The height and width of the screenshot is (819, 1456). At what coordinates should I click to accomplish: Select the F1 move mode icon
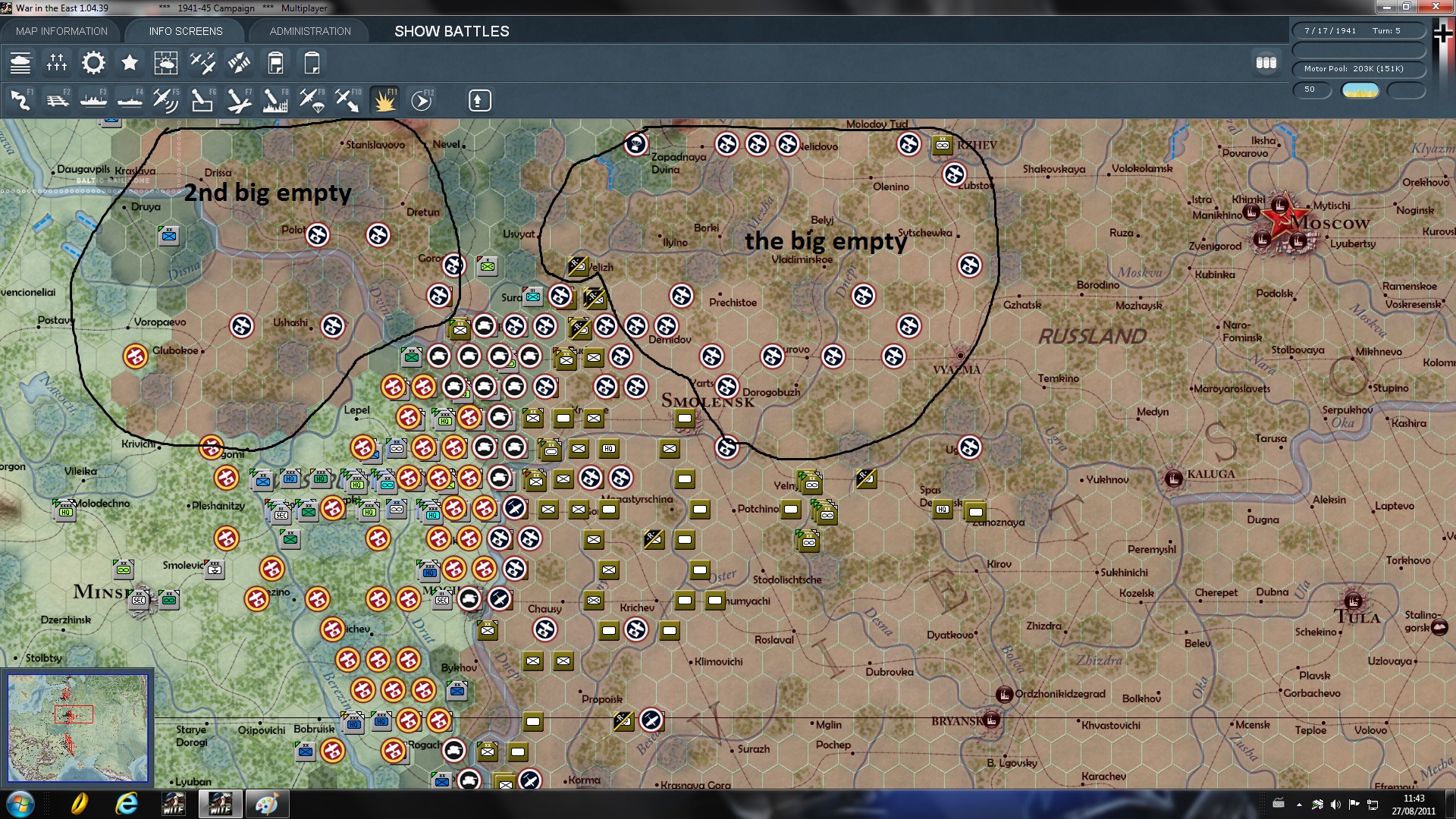point(20,100)
